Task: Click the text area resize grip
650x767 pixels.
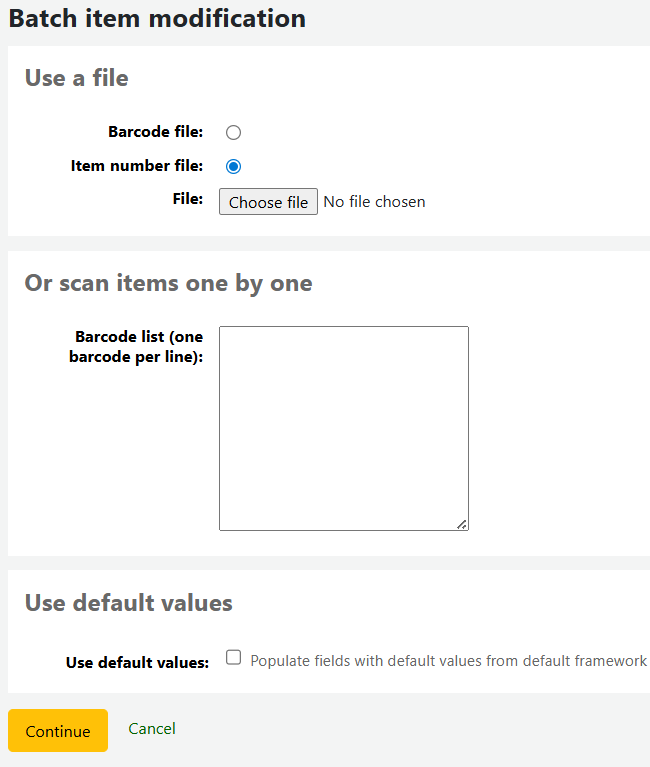Action: pyautogui.click(x=462, y=524)
